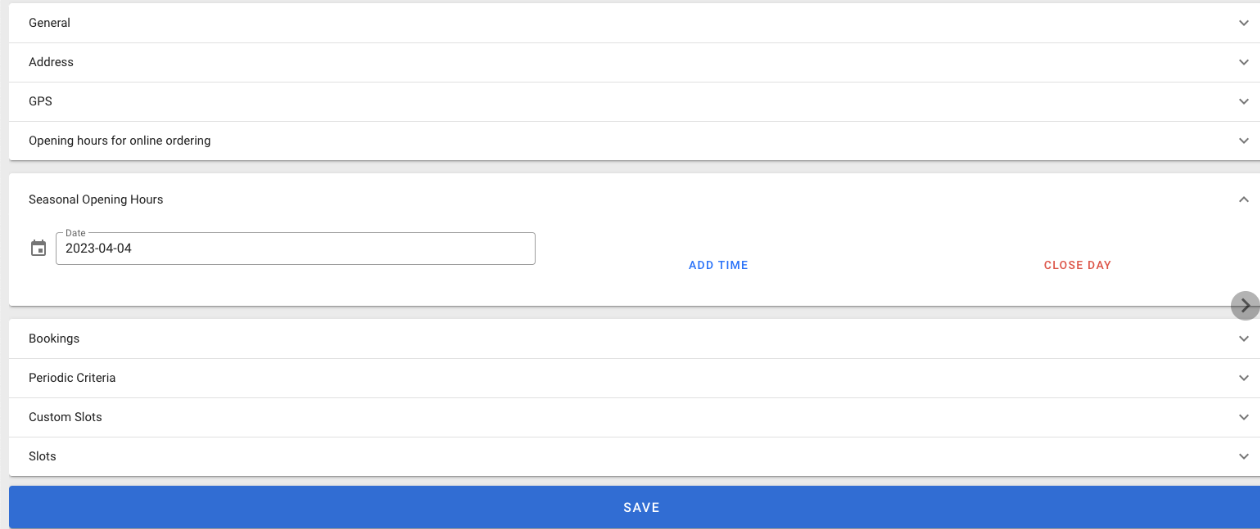This screenshot has width=1260, height=529.
Task: Expand the Bookings section chevron
Action: [1244, 339]
